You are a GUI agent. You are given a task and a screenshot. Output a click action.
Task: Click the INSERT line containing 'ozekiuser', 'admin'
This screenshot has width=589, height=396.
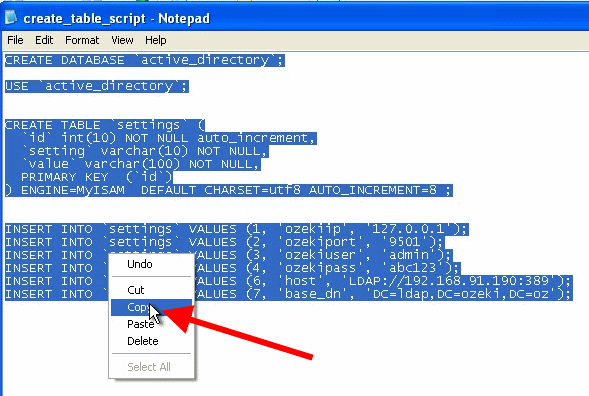(x=229, y=255)
